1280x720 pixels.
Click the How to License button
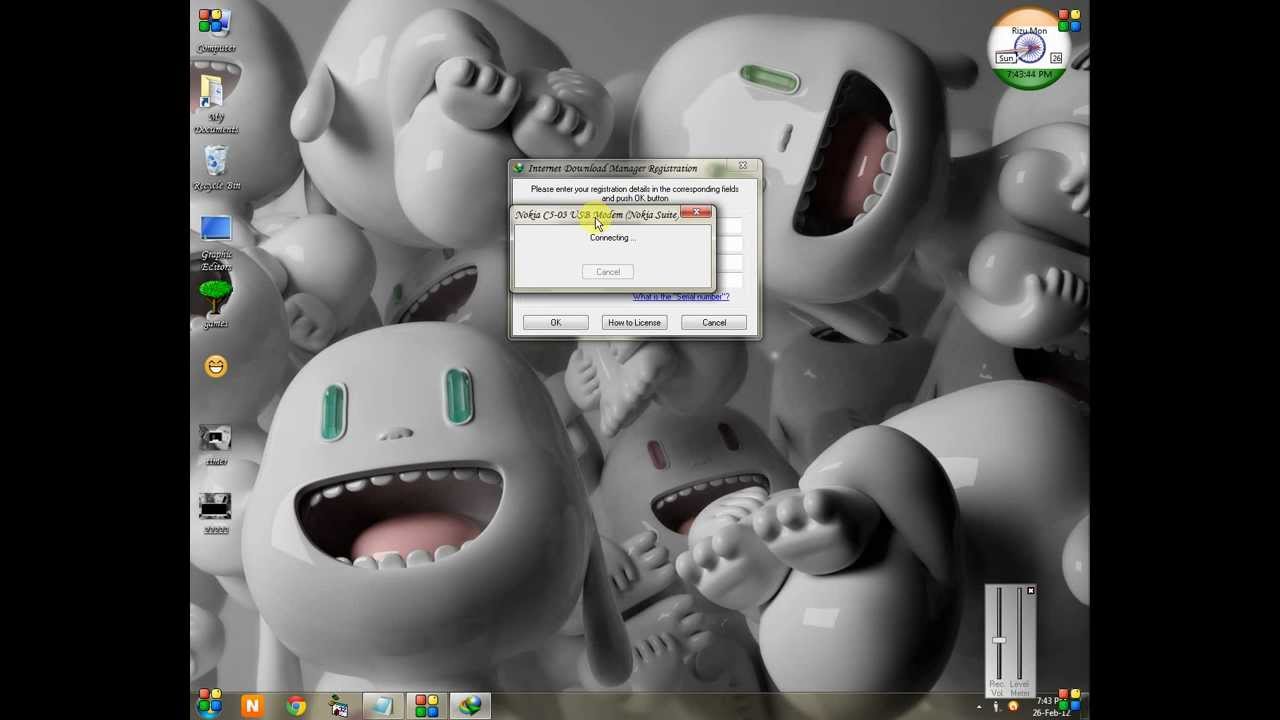(x=634, y=323)
